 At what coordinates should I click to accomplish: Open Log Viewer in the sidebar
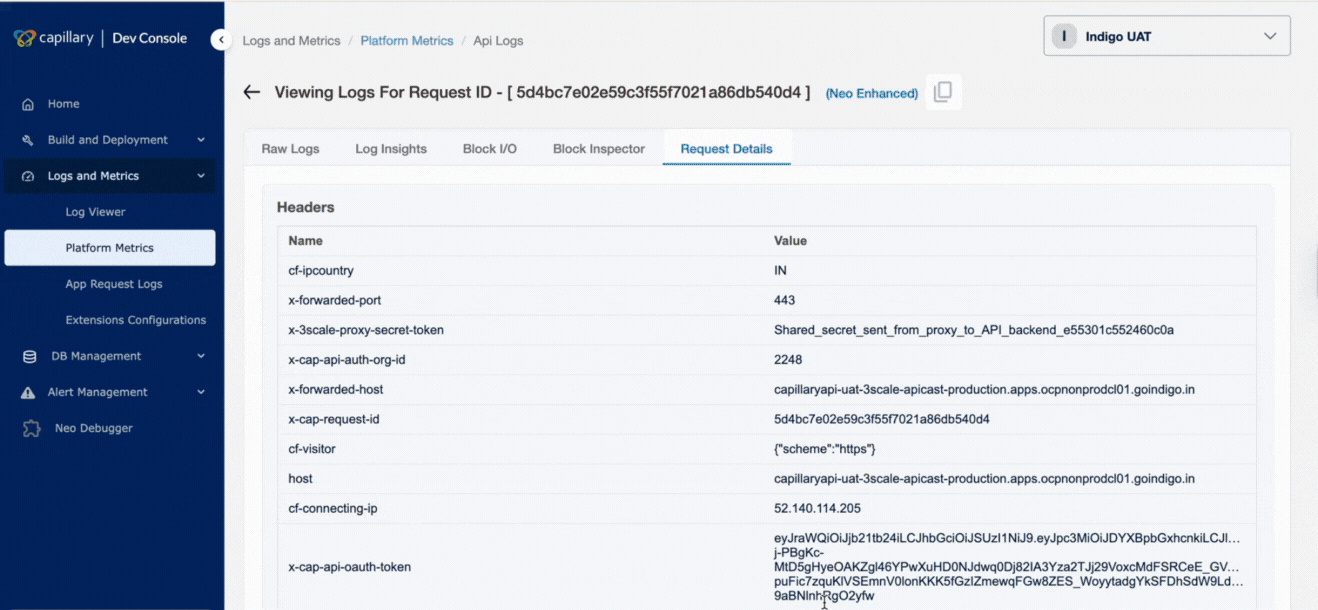point(95,212)
